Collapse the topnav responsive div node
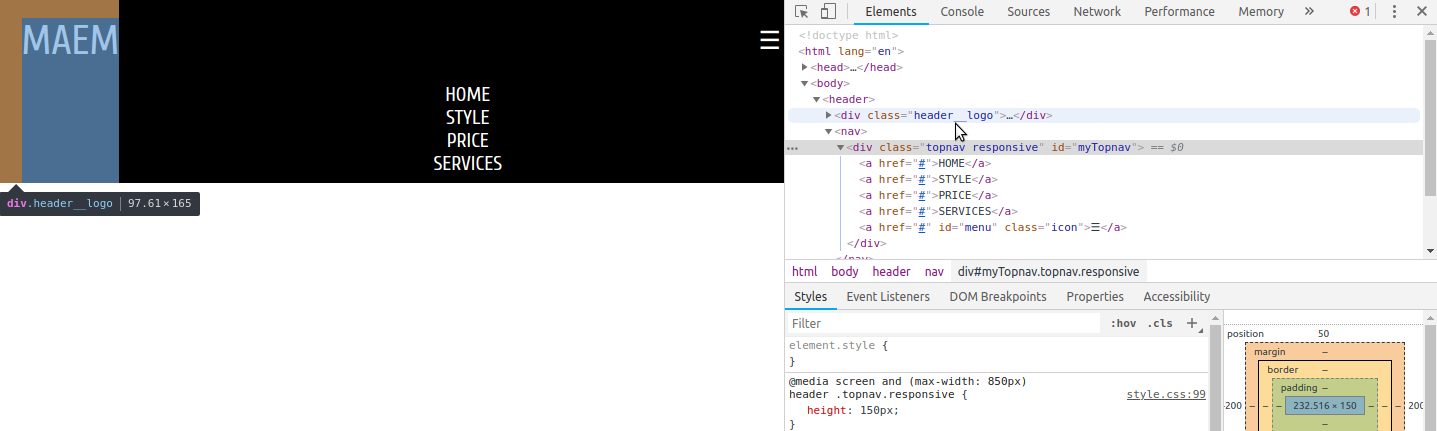Screen dimensions: 1437x431 [x=841, y=148]
